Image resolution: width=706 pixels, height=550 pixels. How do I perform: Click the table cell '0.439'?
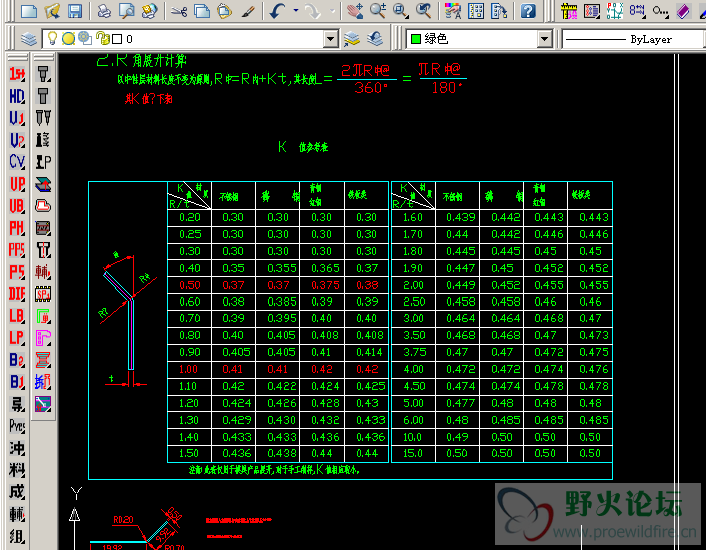[x=460, y=217]
